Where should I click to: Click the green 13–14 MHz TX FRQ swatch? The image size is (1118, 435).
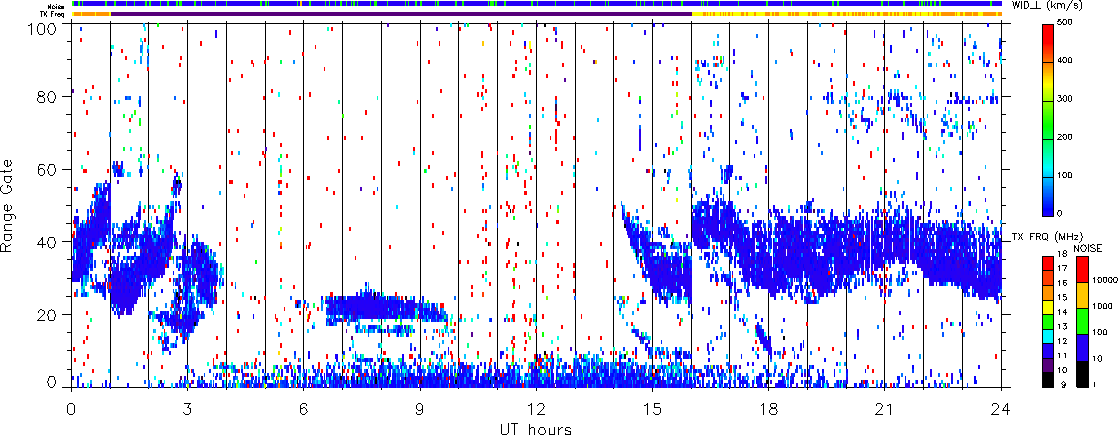click(1048, 322)
